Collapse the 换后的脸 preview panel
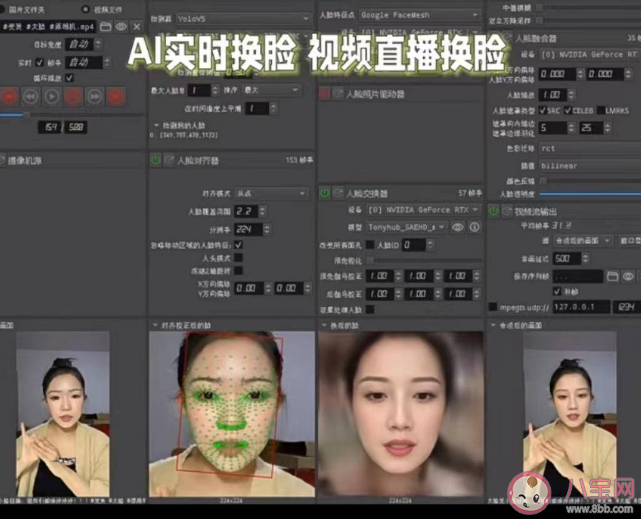641x519 pixels. (324, 325)
